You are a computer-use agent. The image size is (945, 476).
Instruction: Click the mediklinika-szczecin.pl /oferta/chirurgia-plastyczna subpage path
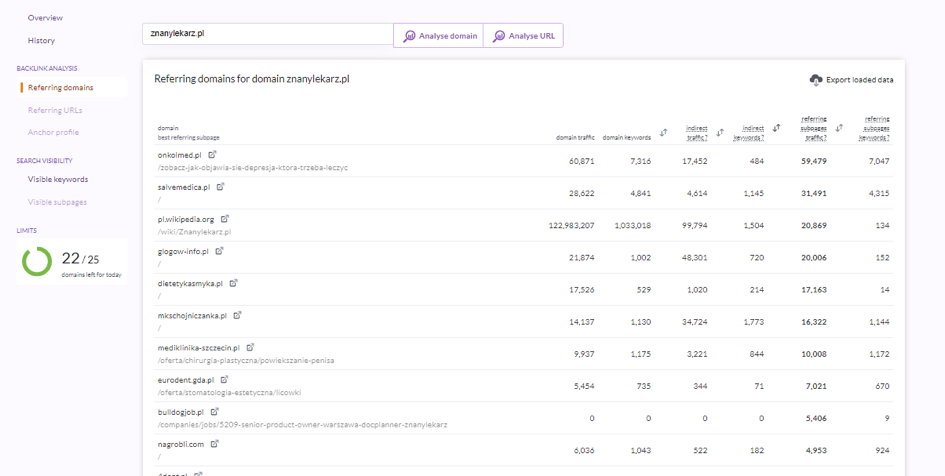point(246,360)
